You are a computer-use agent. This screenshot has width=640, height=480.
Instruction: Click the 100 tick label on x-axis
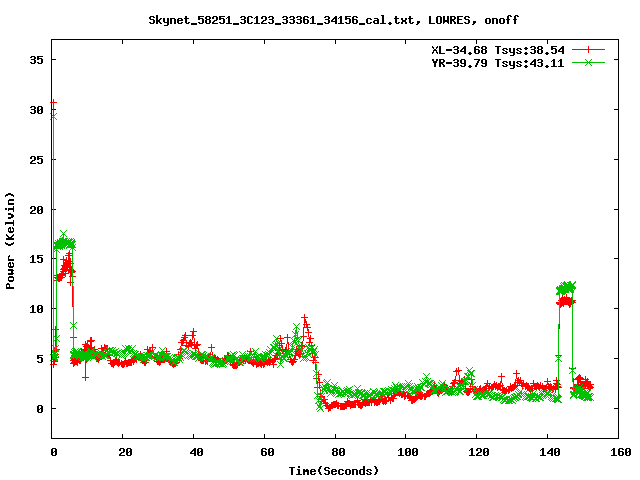tap(407, 452)
